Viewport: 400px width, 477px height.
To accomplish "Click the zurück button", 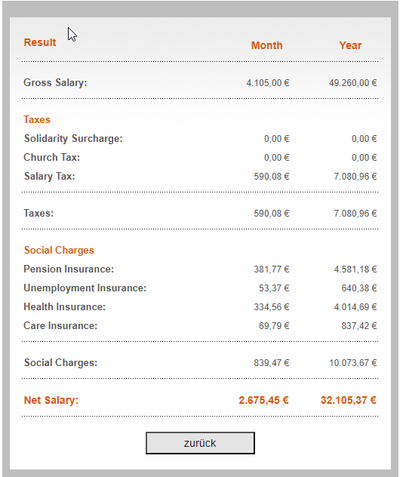I will click(200, 443).
